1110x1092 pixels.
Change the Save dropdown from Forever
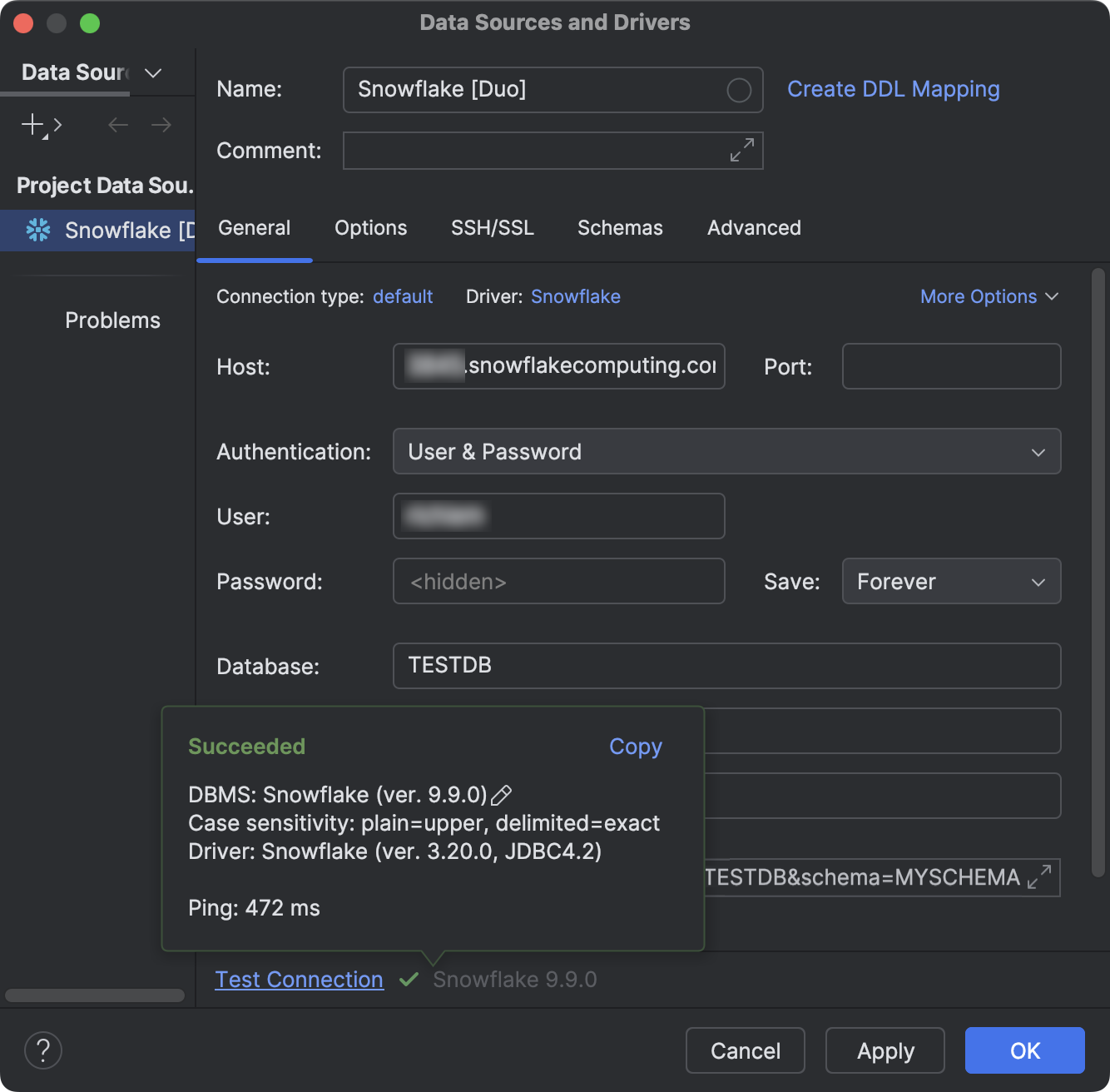[951, 581]
